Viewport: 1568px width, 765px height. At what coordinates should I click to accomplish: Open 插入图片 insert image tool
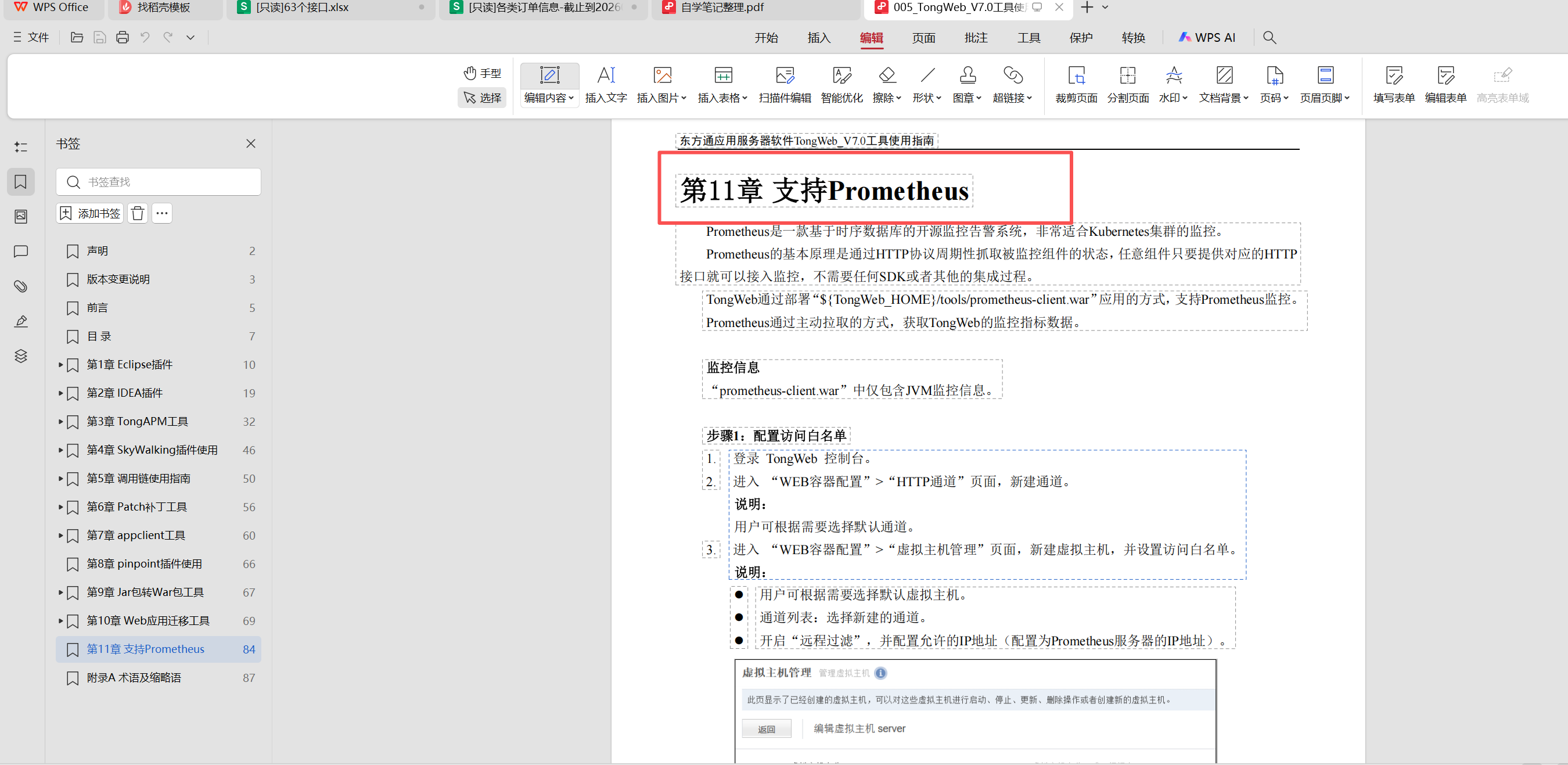tap(661, 85)
